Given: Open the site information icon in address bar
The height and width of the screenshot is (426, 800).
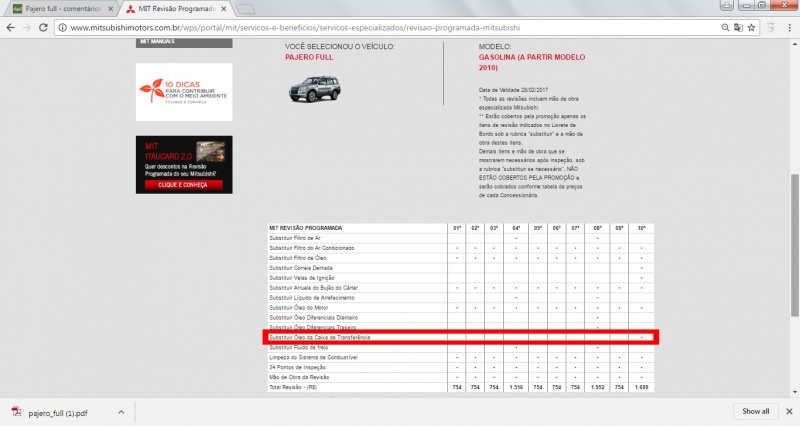Looking at the screenshot, I should click(x=62, y=28).
